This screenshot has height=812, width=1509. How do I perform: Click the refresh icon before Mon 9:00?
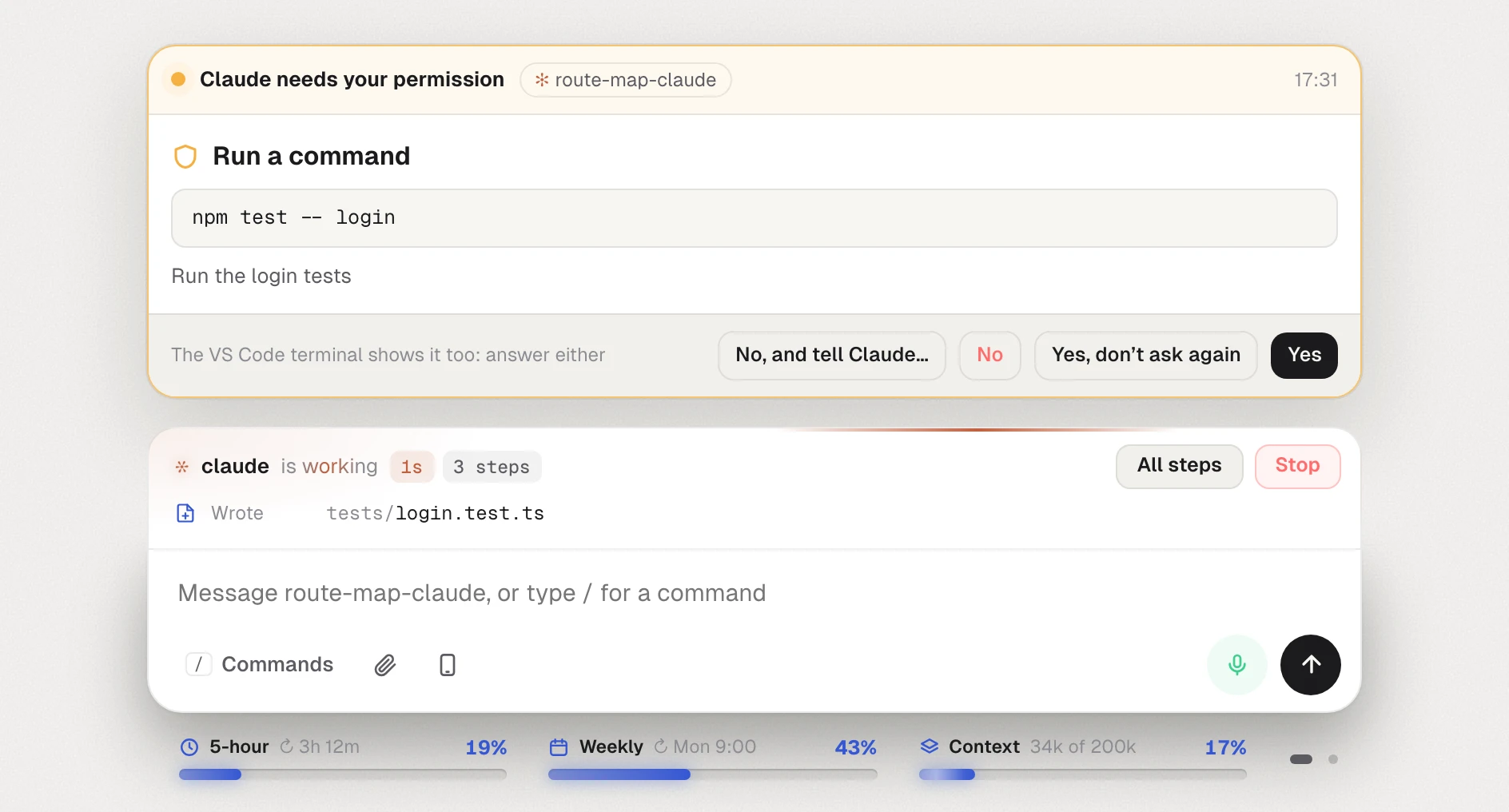click(661, 746)
